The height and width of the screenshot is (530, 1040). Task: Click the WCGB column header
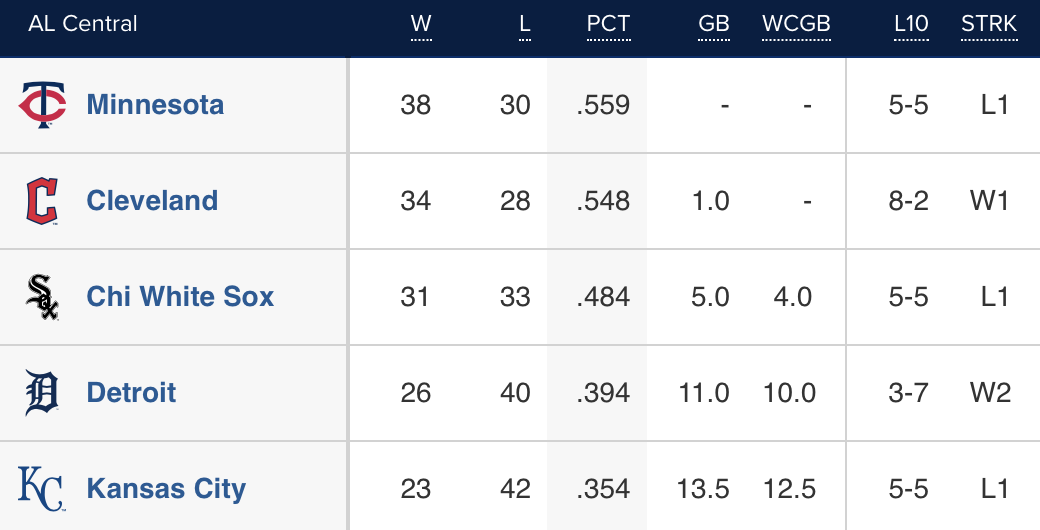click(x=796, y=24)
